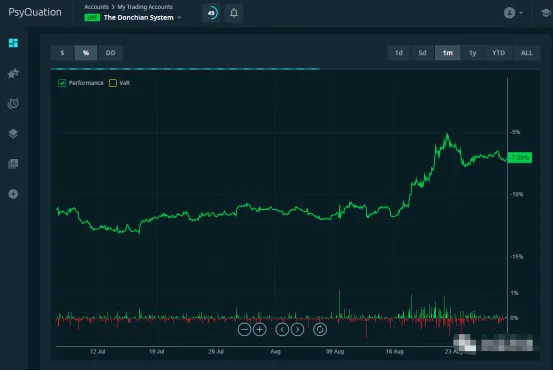
Task: Pan the chart left with arrow icon
Action: pyautogui.click(x=282, y=330)
